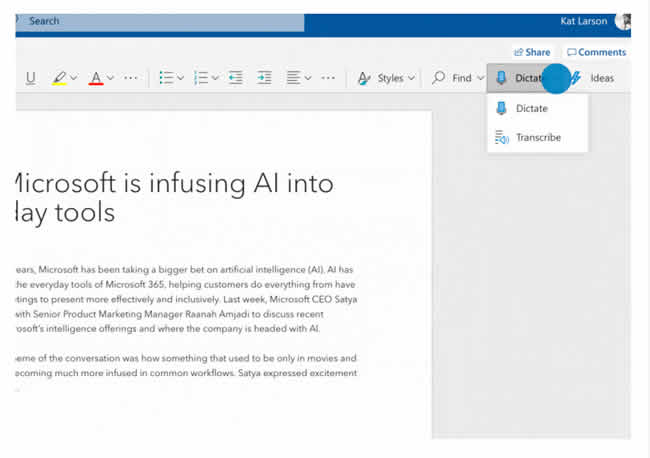Open the Comments pane
Image resolution: width=650 pixels, height=458 pixels.
pyautogui.click(x=596, y=52)
